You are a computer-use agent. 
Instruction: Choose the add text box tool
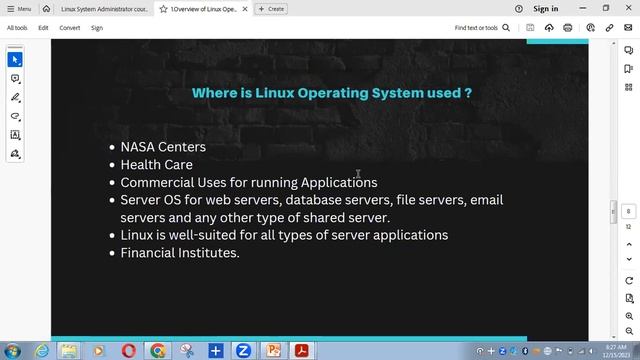[x=15, y=135]
